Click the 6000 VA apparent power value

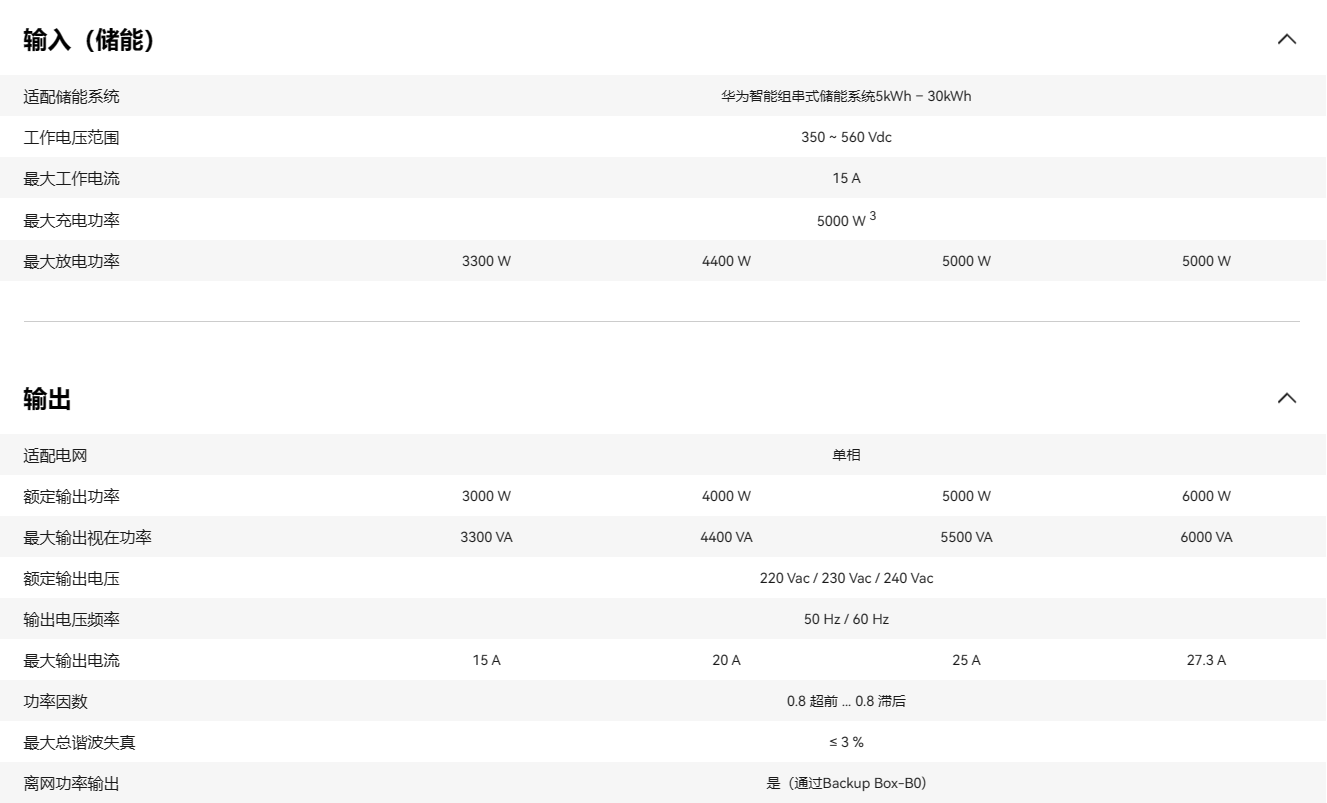coord(1205,537)
